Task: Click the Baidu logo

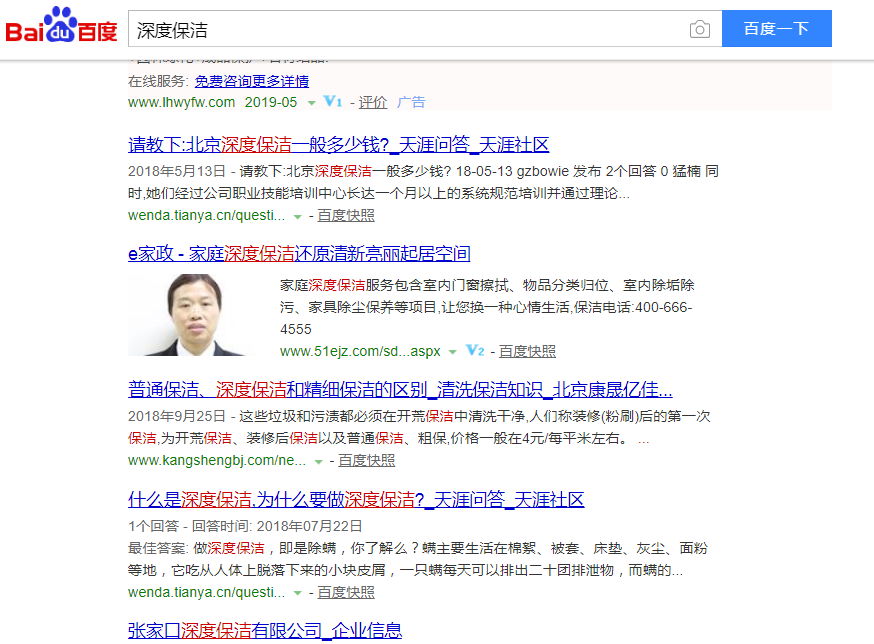Action: tap(62, 28)
